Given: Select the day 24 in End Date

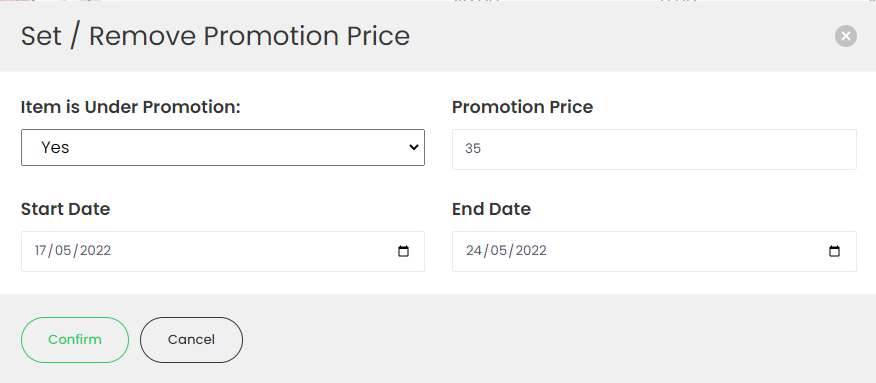Looking at the screenshot, I should pyautogui.click(x=474, y=250).
